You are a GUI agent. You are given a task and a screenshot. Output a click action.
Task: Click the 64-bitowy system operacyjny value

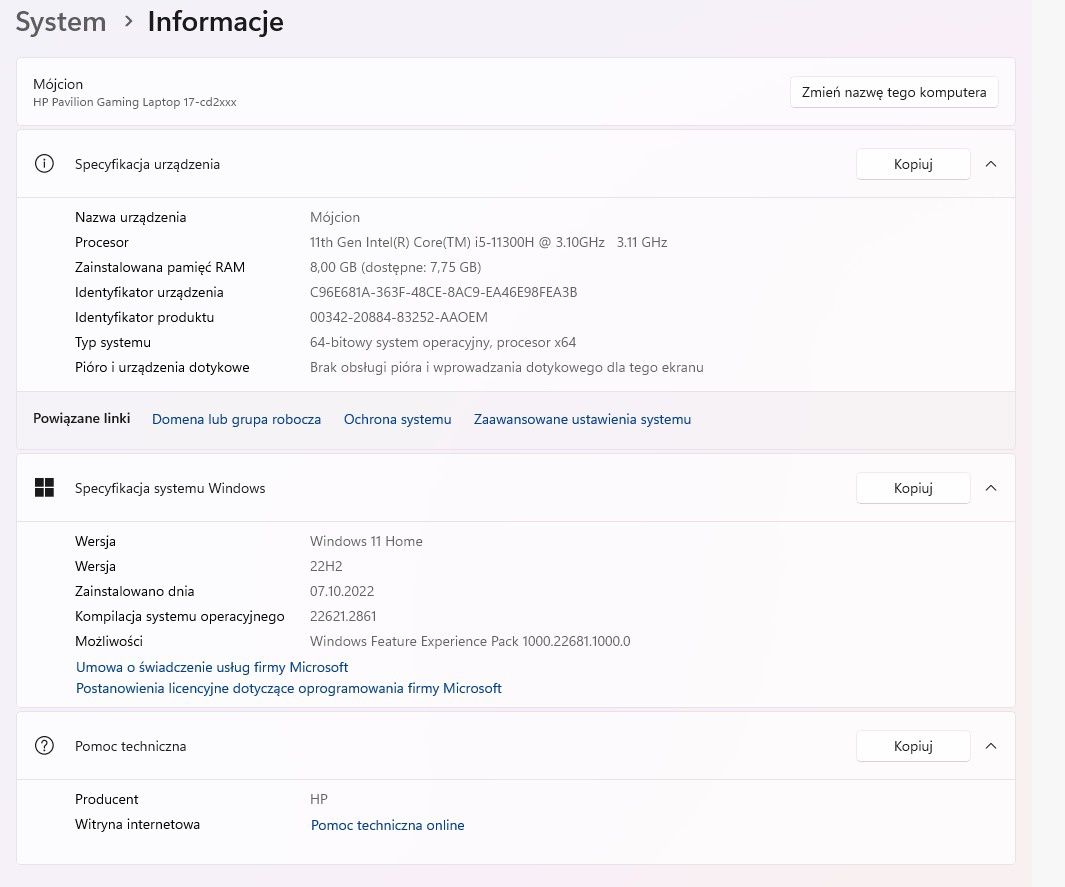[x=443, y=342]
